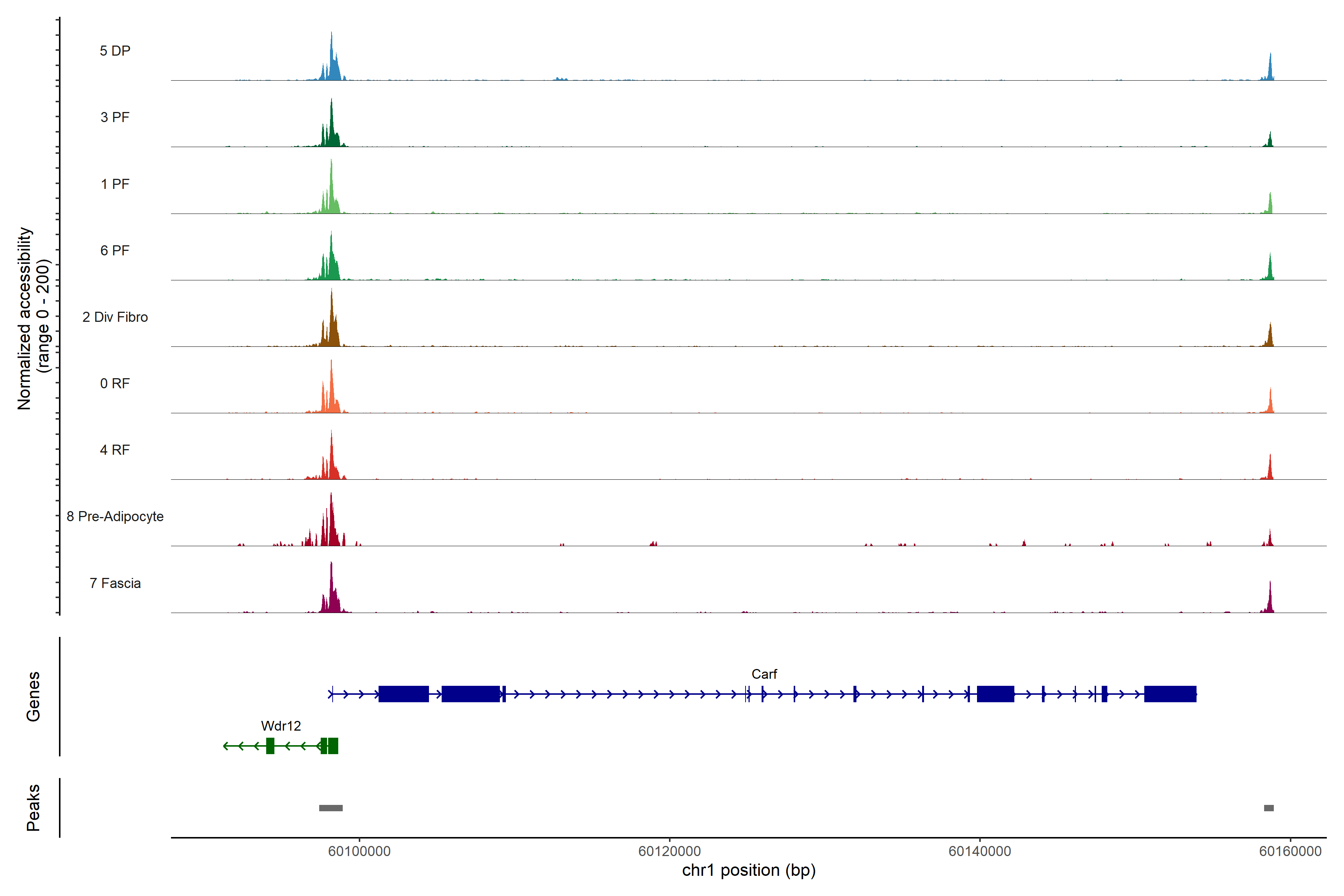Click the 5 DP track label
Viewport: 1344px width, 896px height.
tap(115, 51)
